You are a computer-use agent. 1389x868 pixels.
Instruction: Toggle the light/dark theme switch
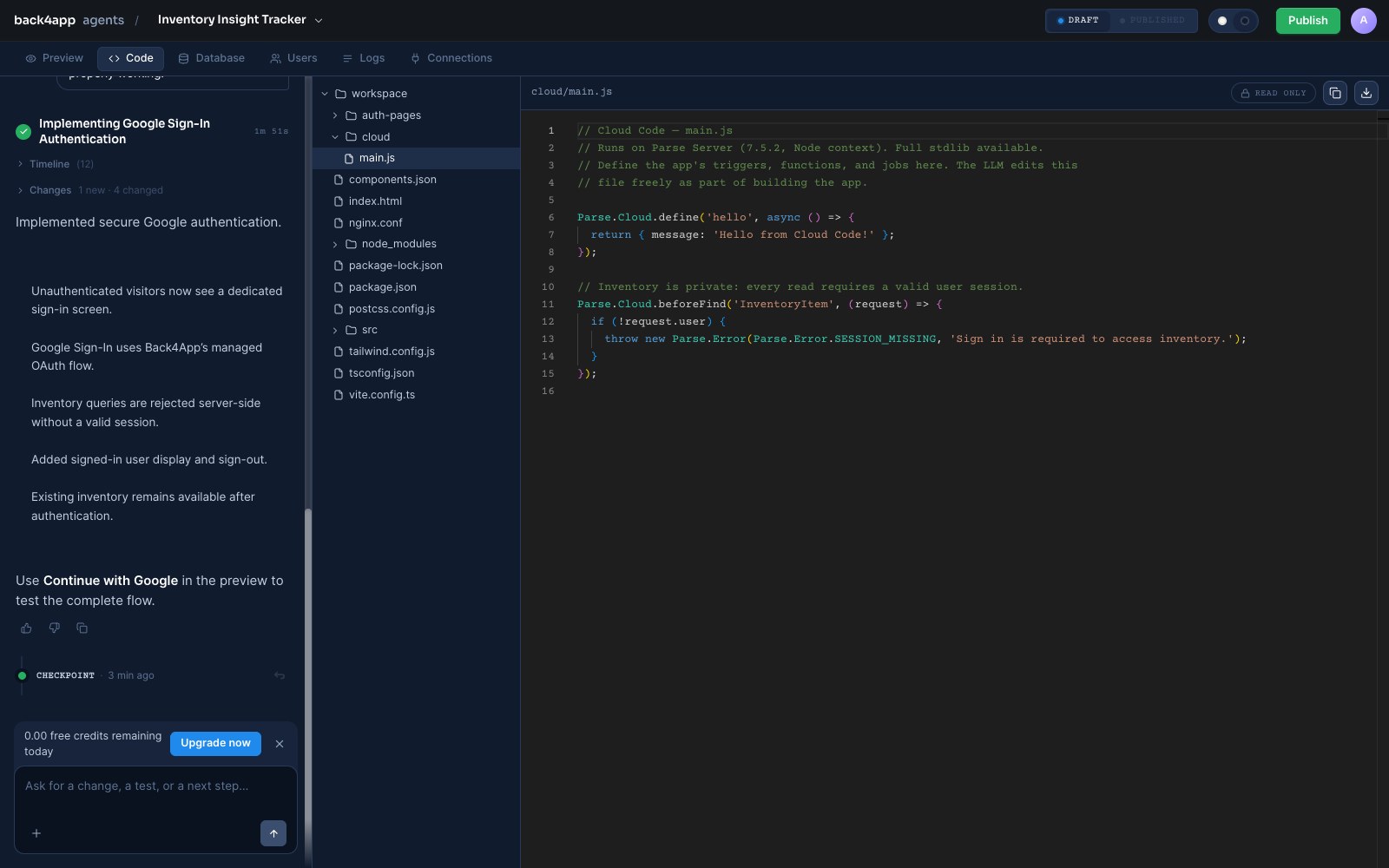(1234, 20)
